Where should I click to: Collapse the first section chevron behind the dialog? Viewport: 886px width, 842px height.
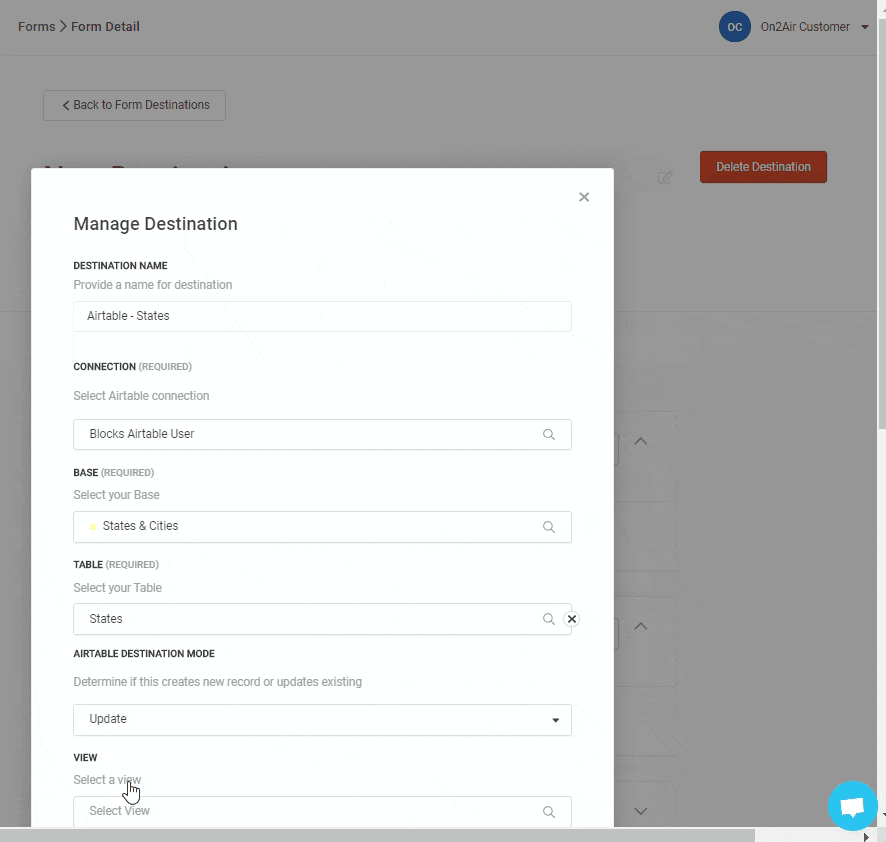[x=641, y=441]
